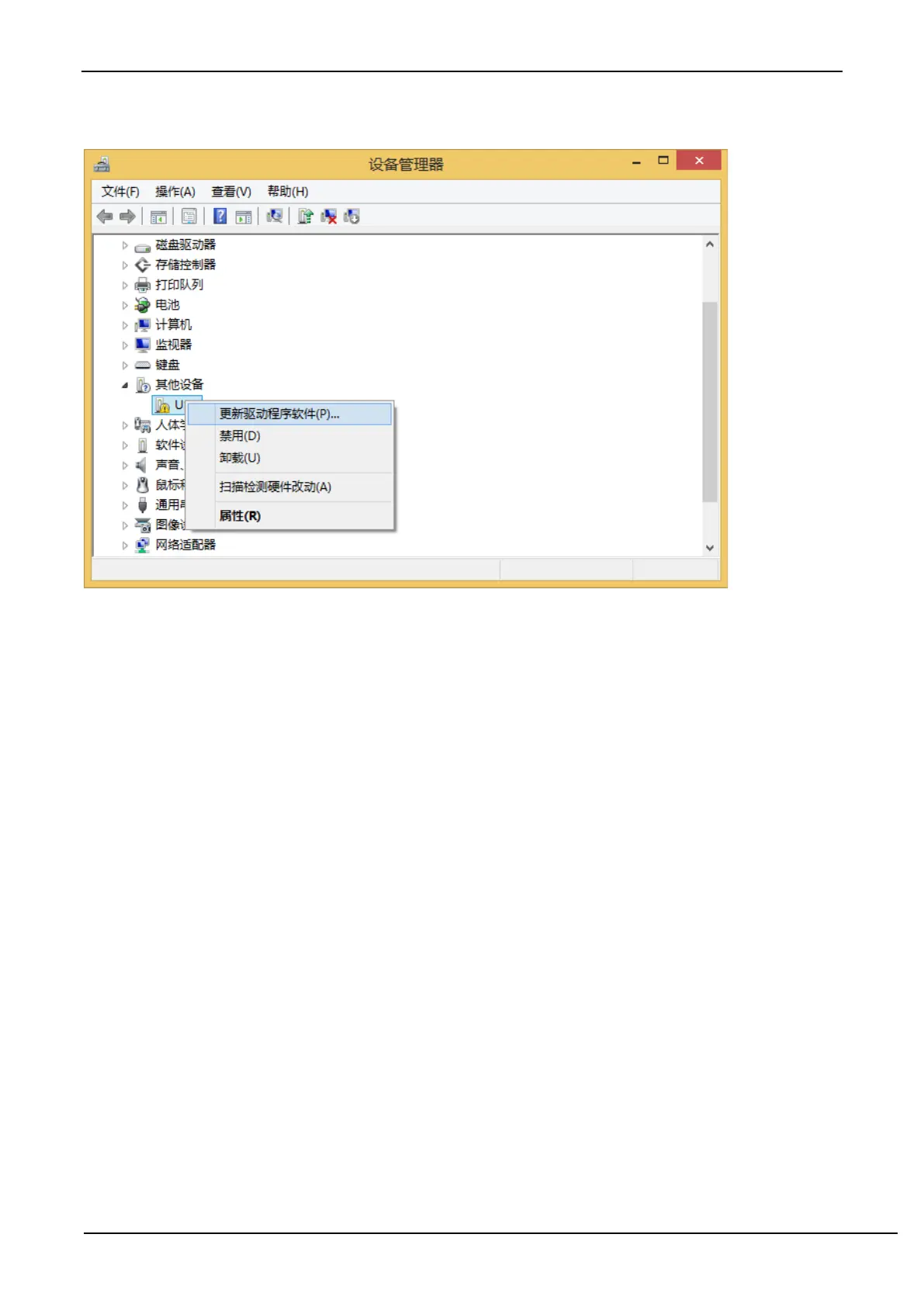924x1307 pixels.
Task: Toggle the show/hide action pane icon
Action: click(244, 217)
